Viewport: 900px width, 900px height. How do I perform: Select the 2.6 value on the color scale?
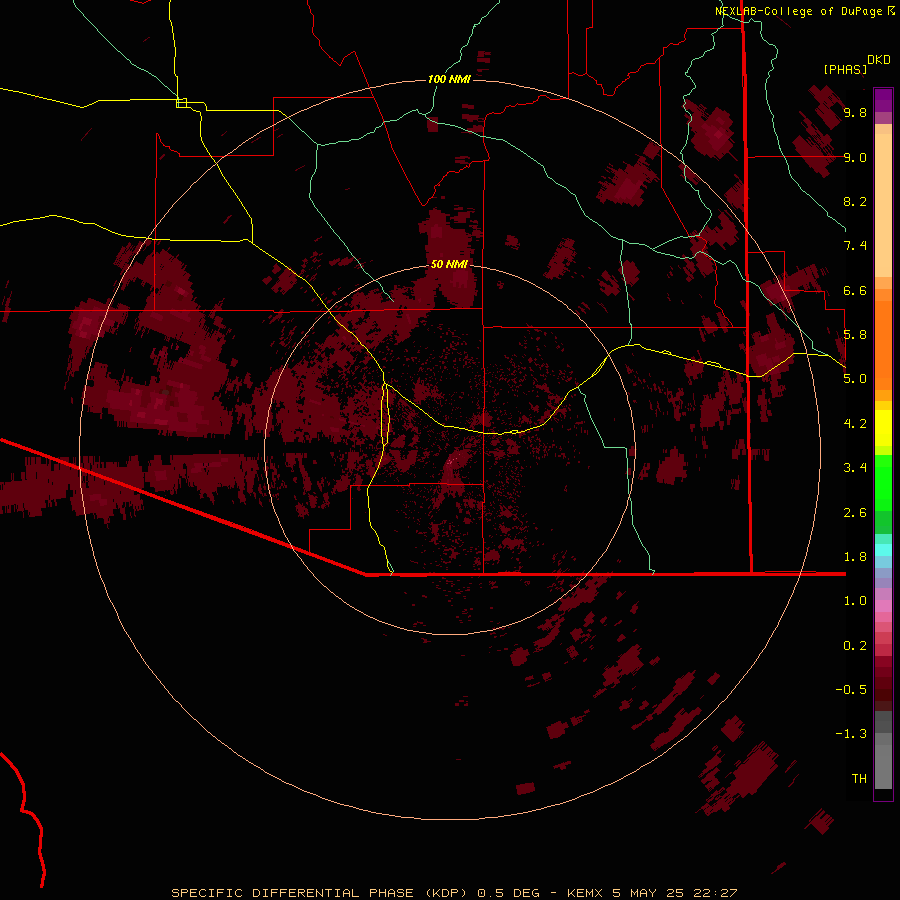click(x=855, y=513)
